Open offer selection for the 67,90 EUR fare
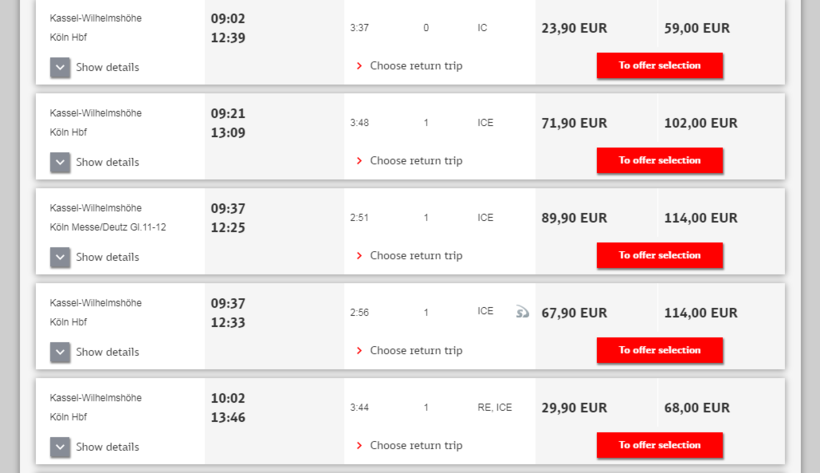 click(x=659, y=350)
